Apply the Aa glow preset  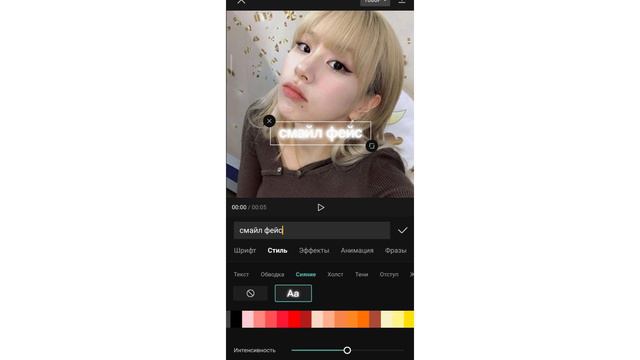(293, 293)
